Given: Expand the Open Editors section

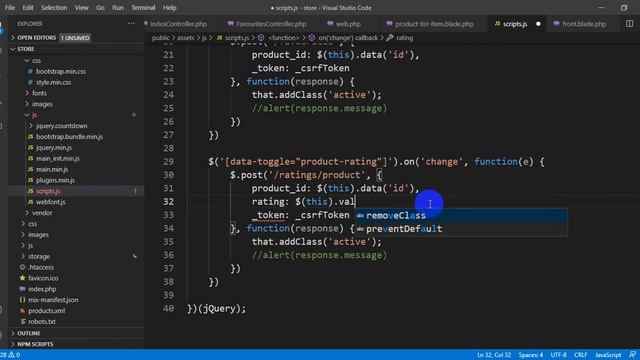Looking at the screenshot, I should coord(36,38).
